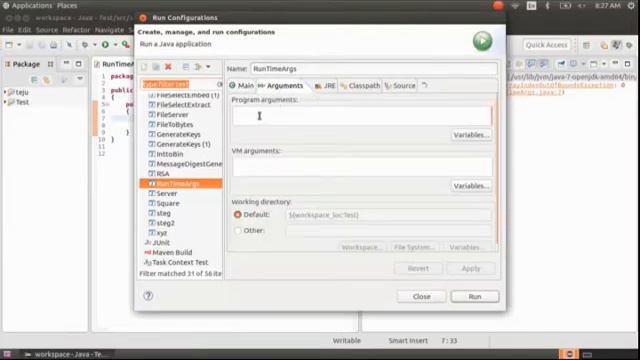Open filter icon dropdown arrow in configurations toolbar

pyautogui.click(x=208, y=67)
